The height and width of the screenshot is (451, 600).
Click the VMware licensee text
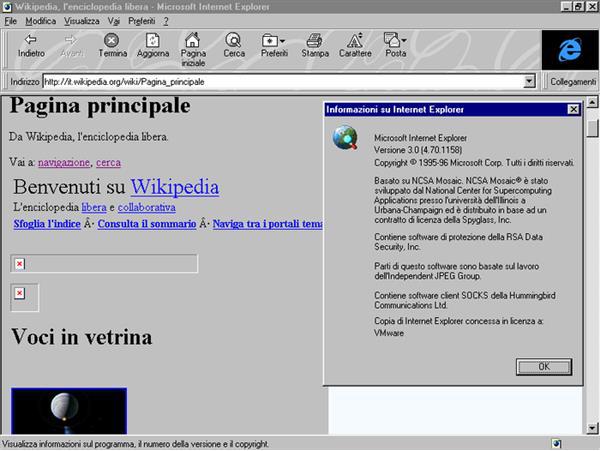(x=389, y=333)
